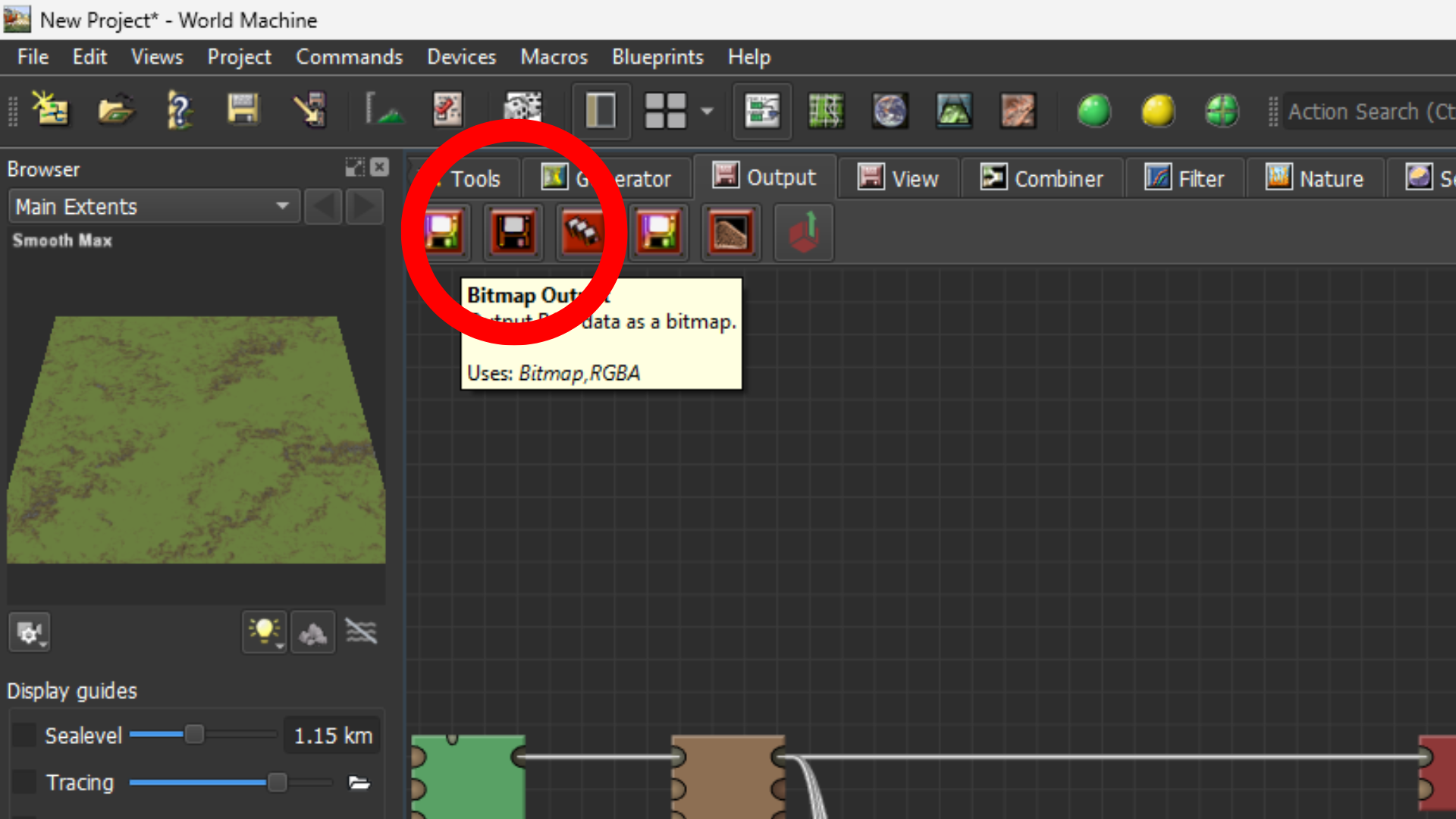Select the Bitmap Output device

(442, 233)
